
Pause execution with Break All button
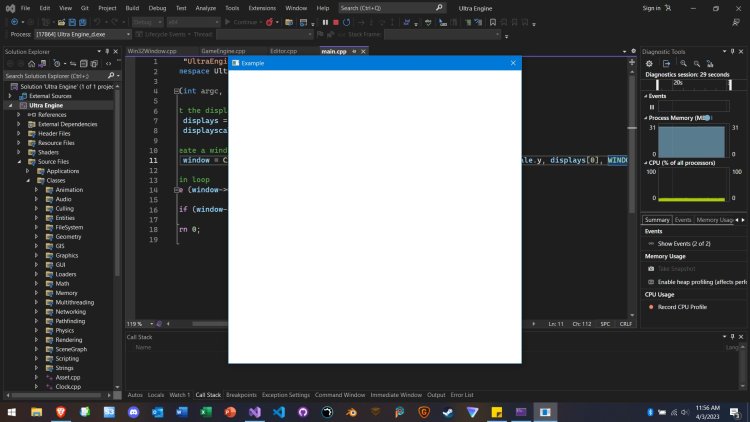(324, 21)
